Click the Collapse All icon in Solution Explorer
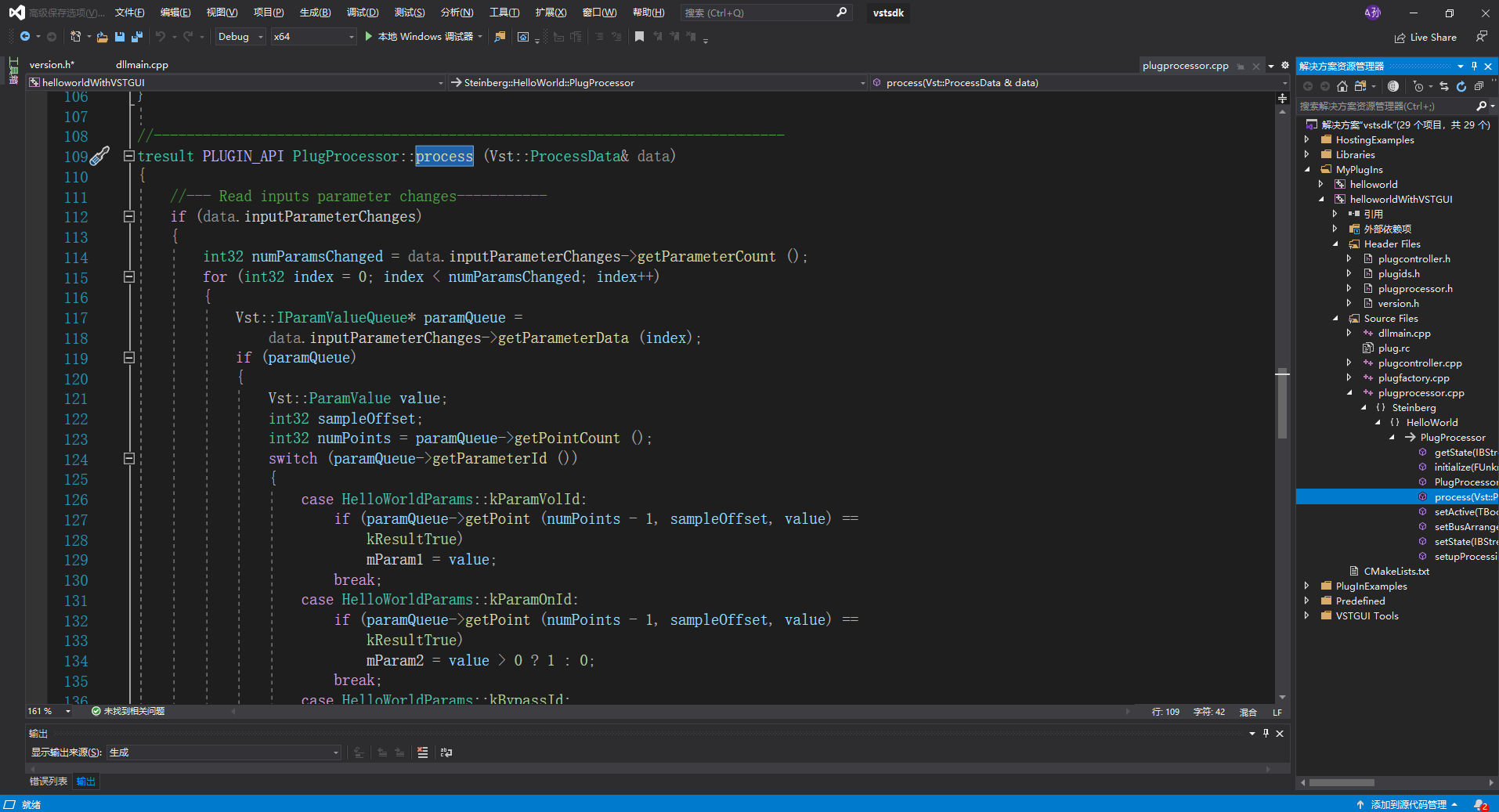Viewport: 1499px width, 812px height. pyautogui.click(x=1479, y=86)
